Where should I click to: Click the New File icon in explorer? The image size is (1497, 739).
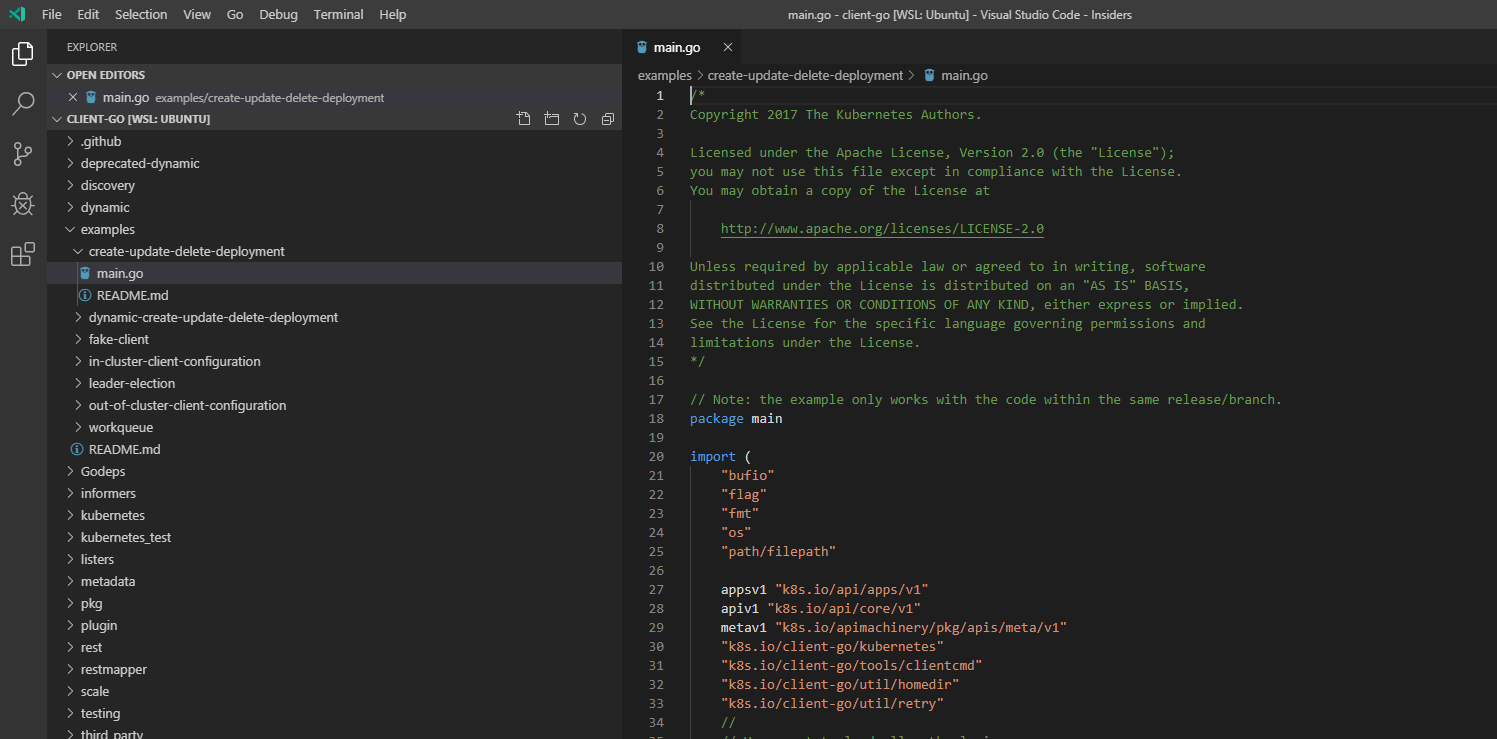click(524, 119)
